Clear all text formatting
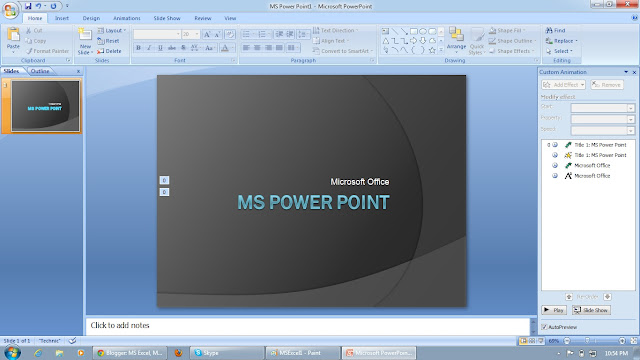Image resolution: width=640 pixels, height=360 pixels. tap(230, 35)
